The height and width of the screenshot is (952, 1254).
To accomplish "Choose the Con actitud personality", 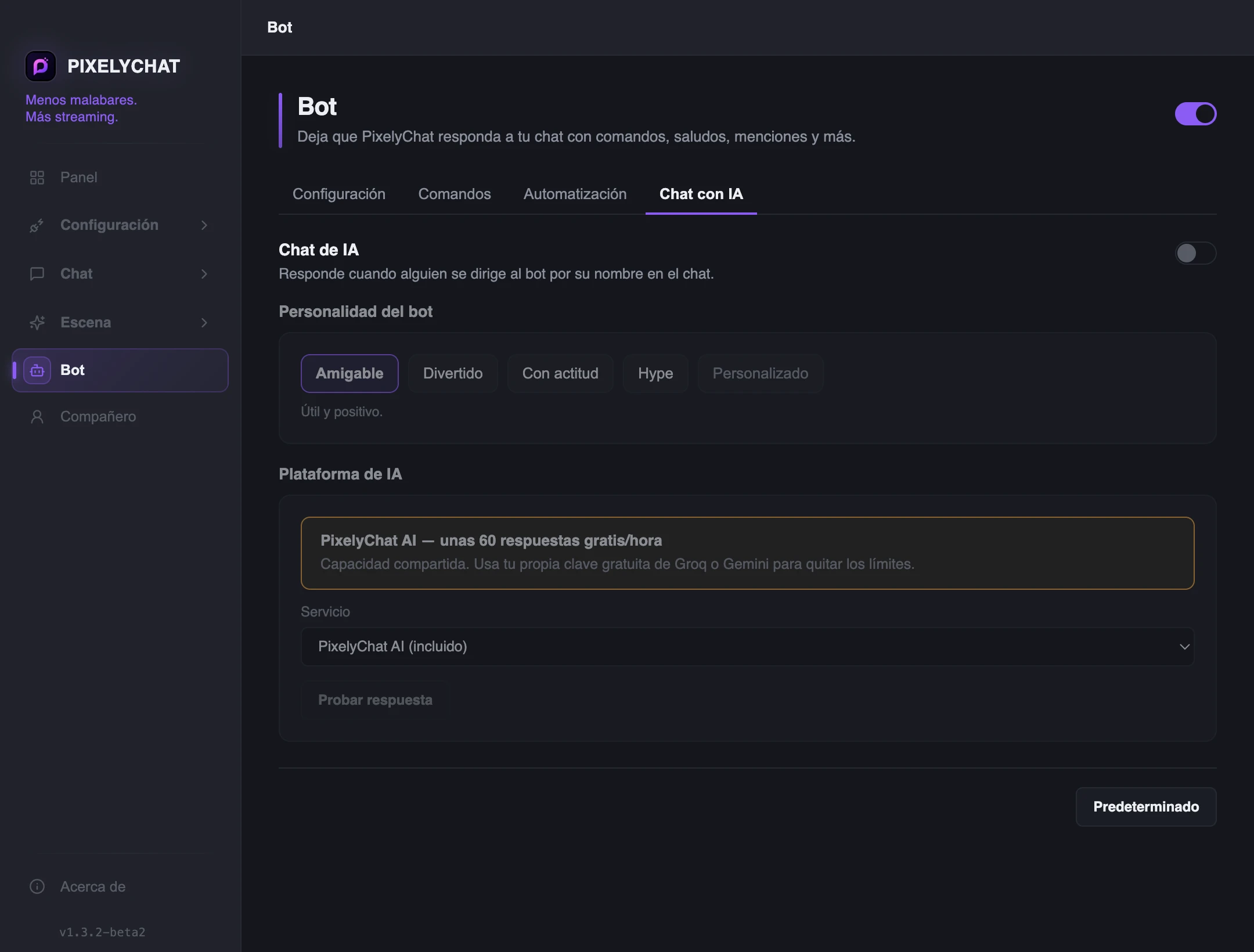I will 560,373.
